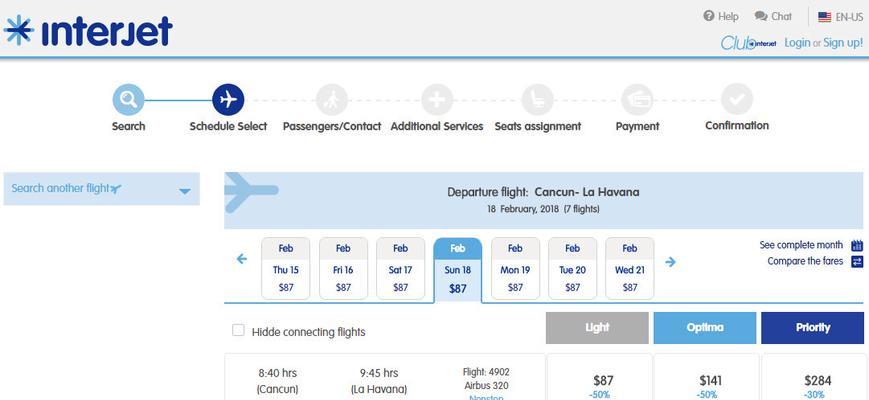Click the Login link
Image resolution: width=869 pixels, height=400 pixels.
(797, 43)
